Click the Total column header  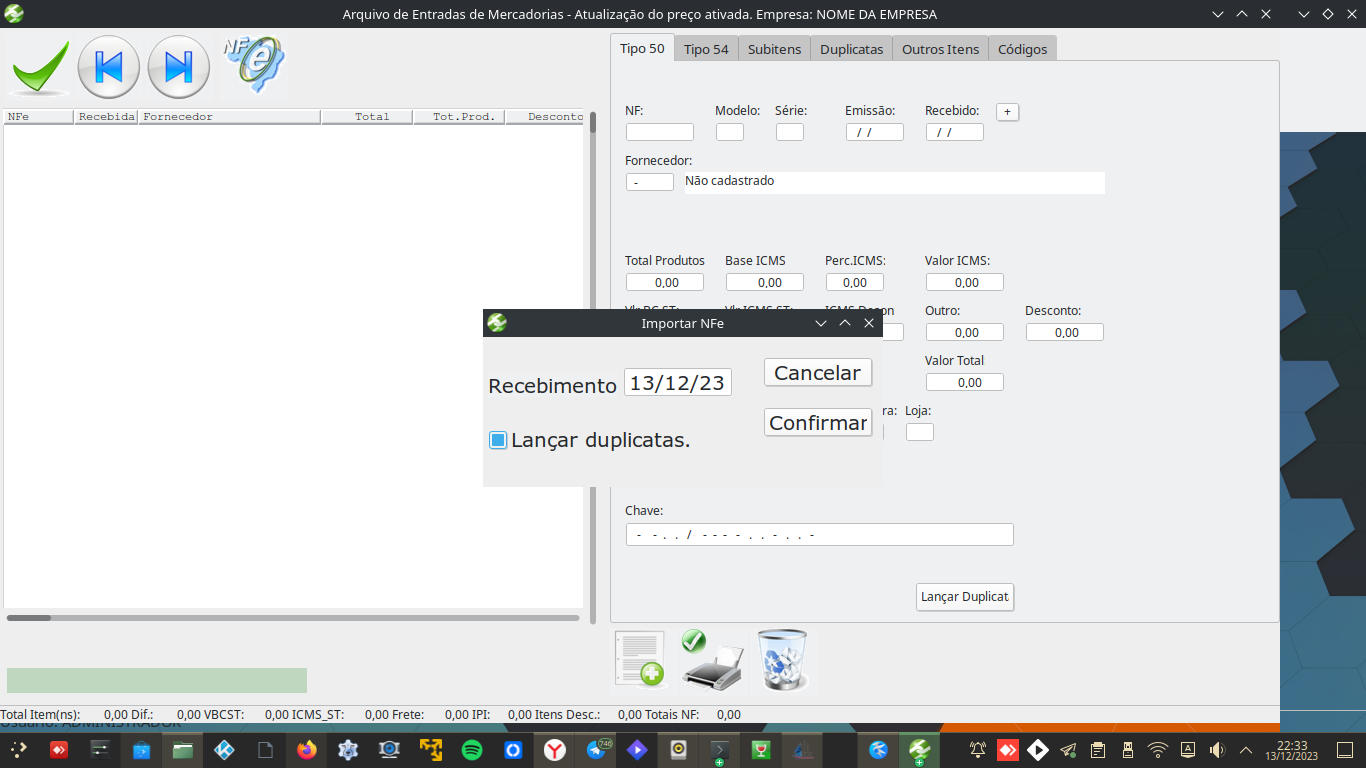point(367,117)
